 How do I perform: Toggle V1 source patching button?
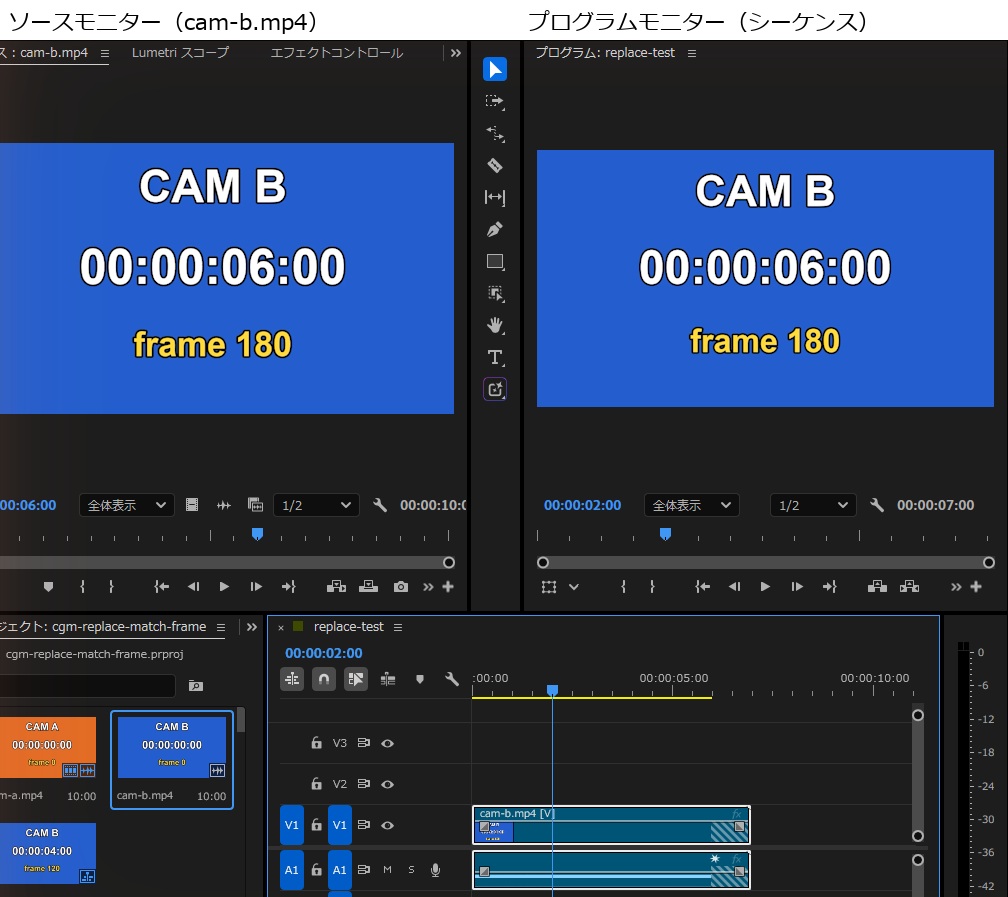click(292, 825)
